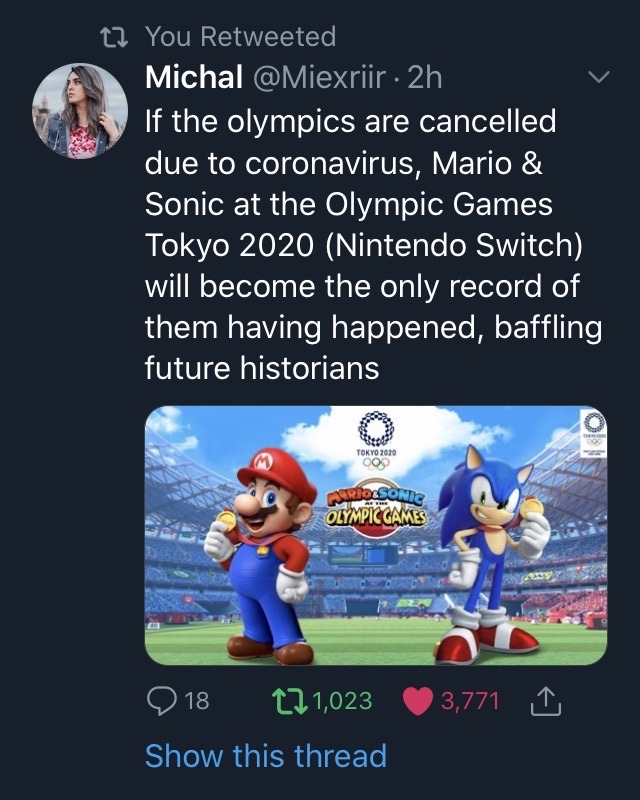Click the 2h timestamp

click(x=423, y=77)
